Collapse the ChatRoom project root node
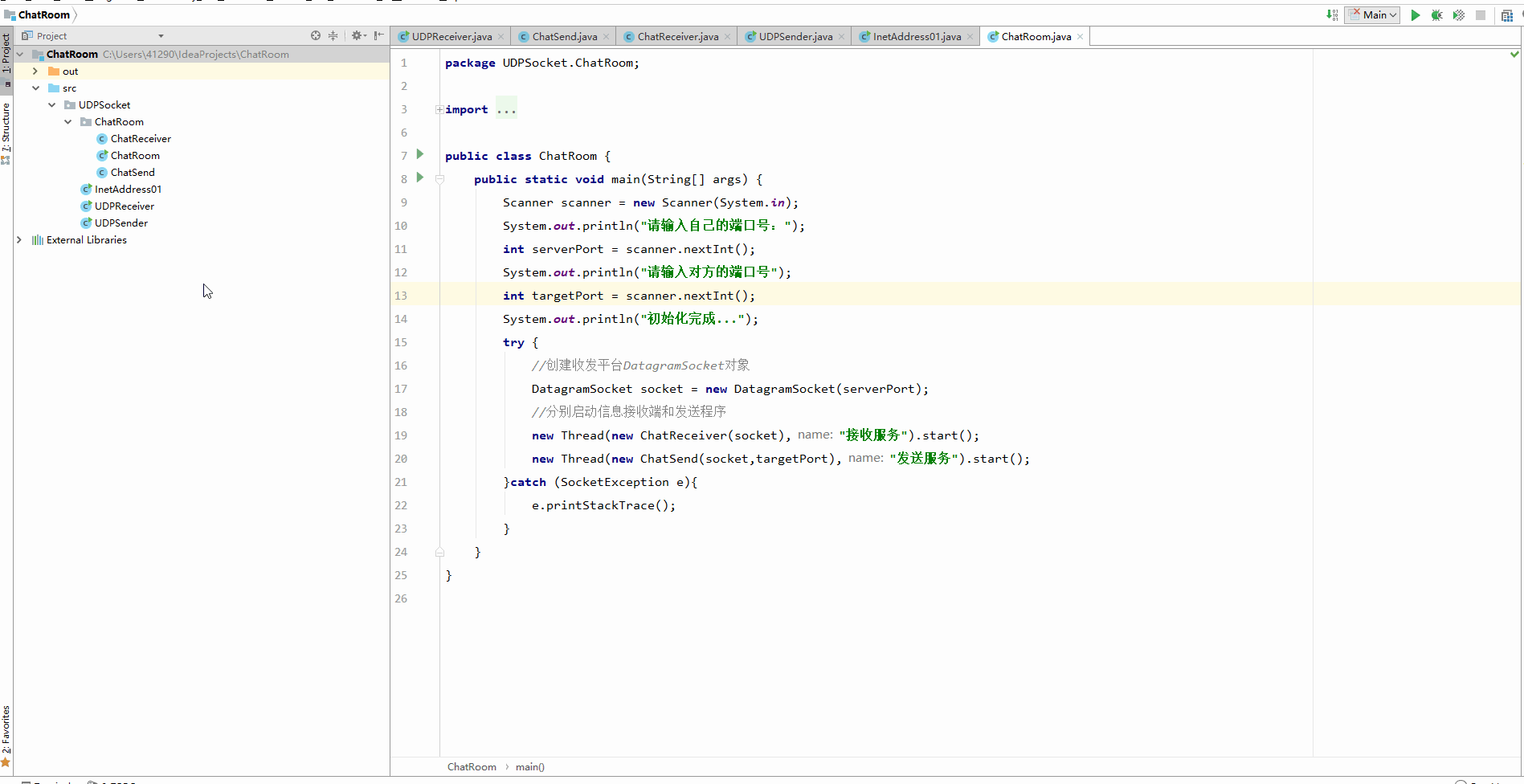The width and height of the screenshot is (1524, 784). 20,55
